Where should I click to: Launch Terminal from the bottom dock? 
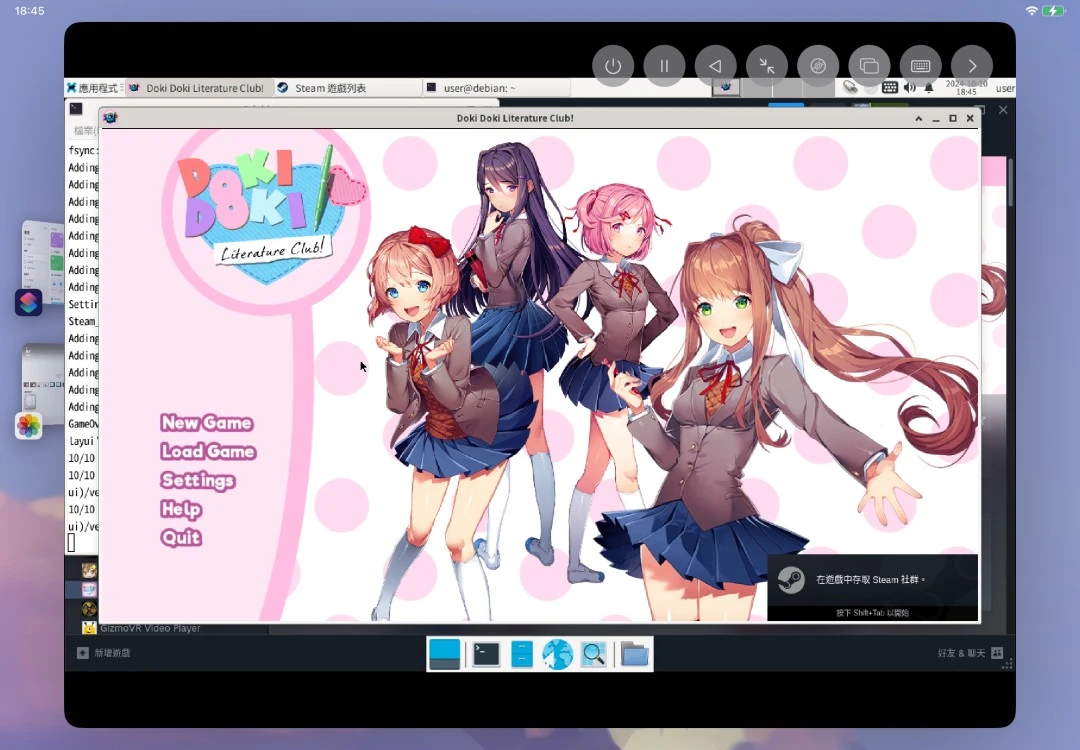(486, 654)
